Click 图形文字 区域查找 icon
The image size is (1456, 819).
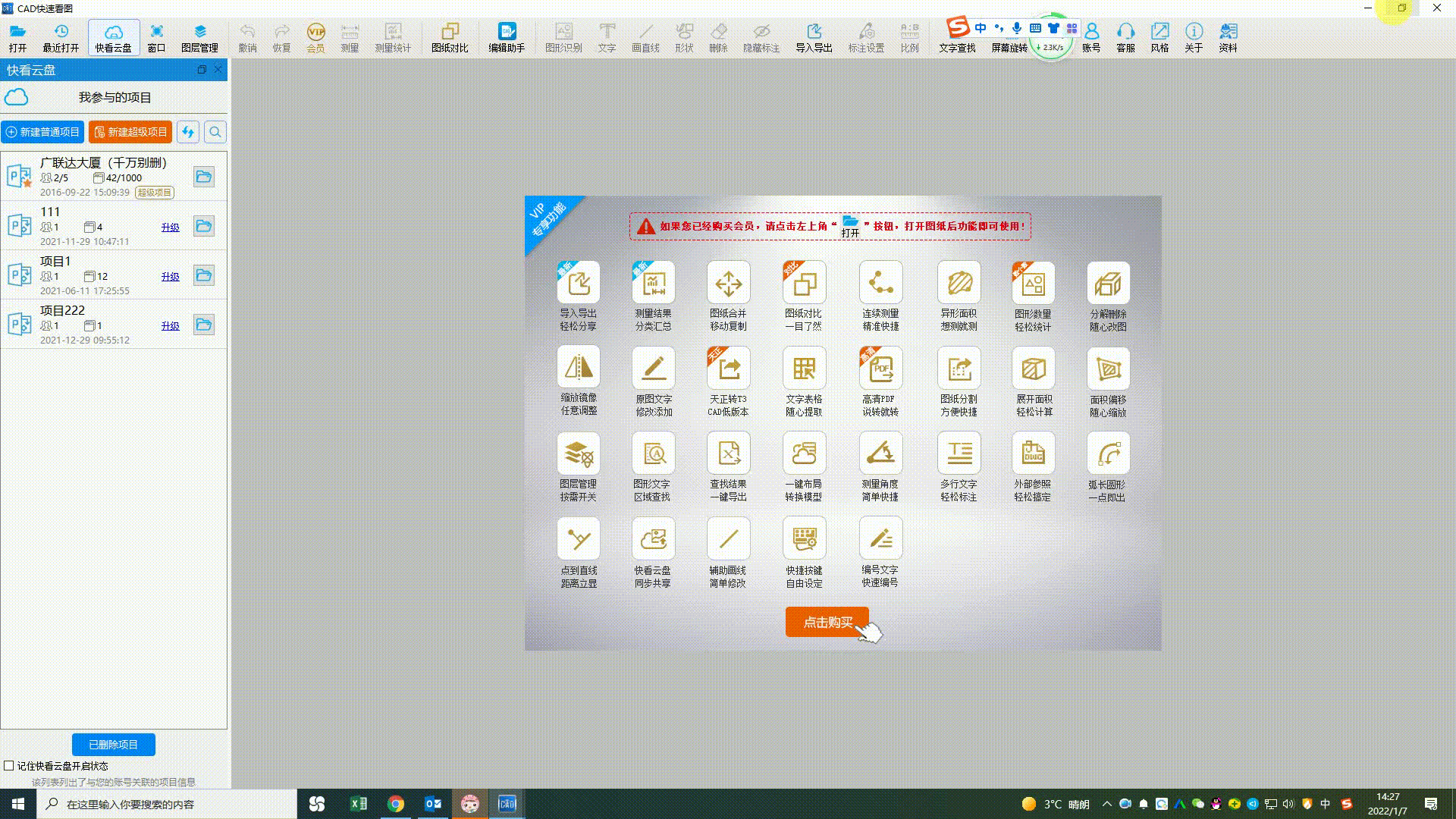(653, 453)
